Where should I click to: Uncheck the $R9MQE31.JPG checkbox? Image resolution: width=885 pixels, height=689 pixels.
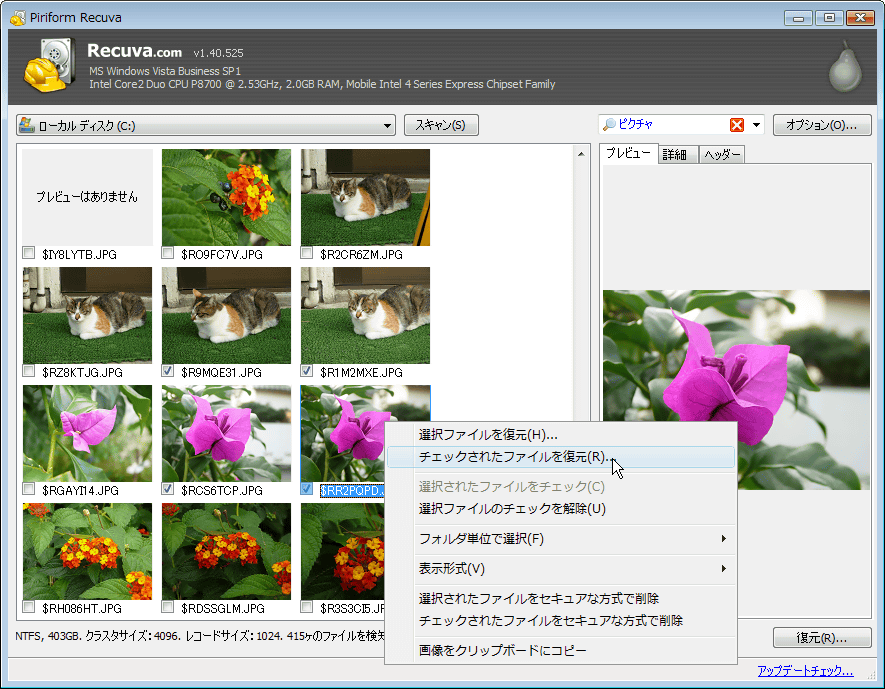[167, 371]
